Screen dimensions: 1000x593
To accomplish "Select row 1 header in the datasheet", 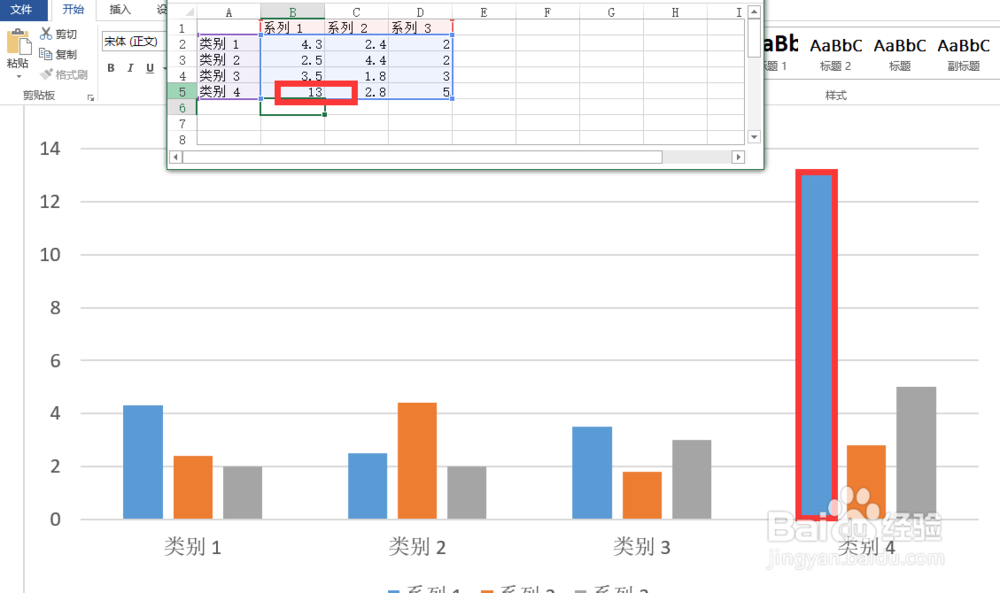I will pyautogui.click(x=182, y=28).
